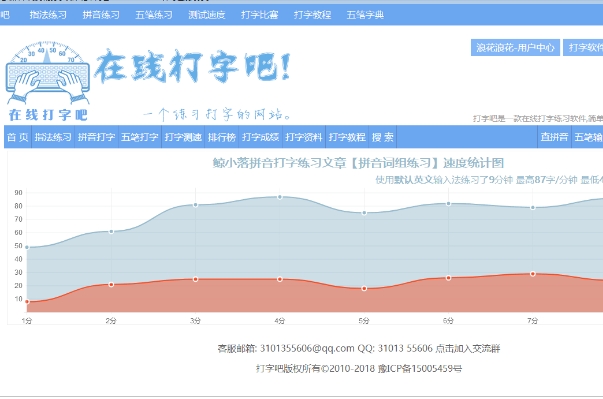
Task: Select 拼音打字 in the main navigation
Action: coord(96,137)
